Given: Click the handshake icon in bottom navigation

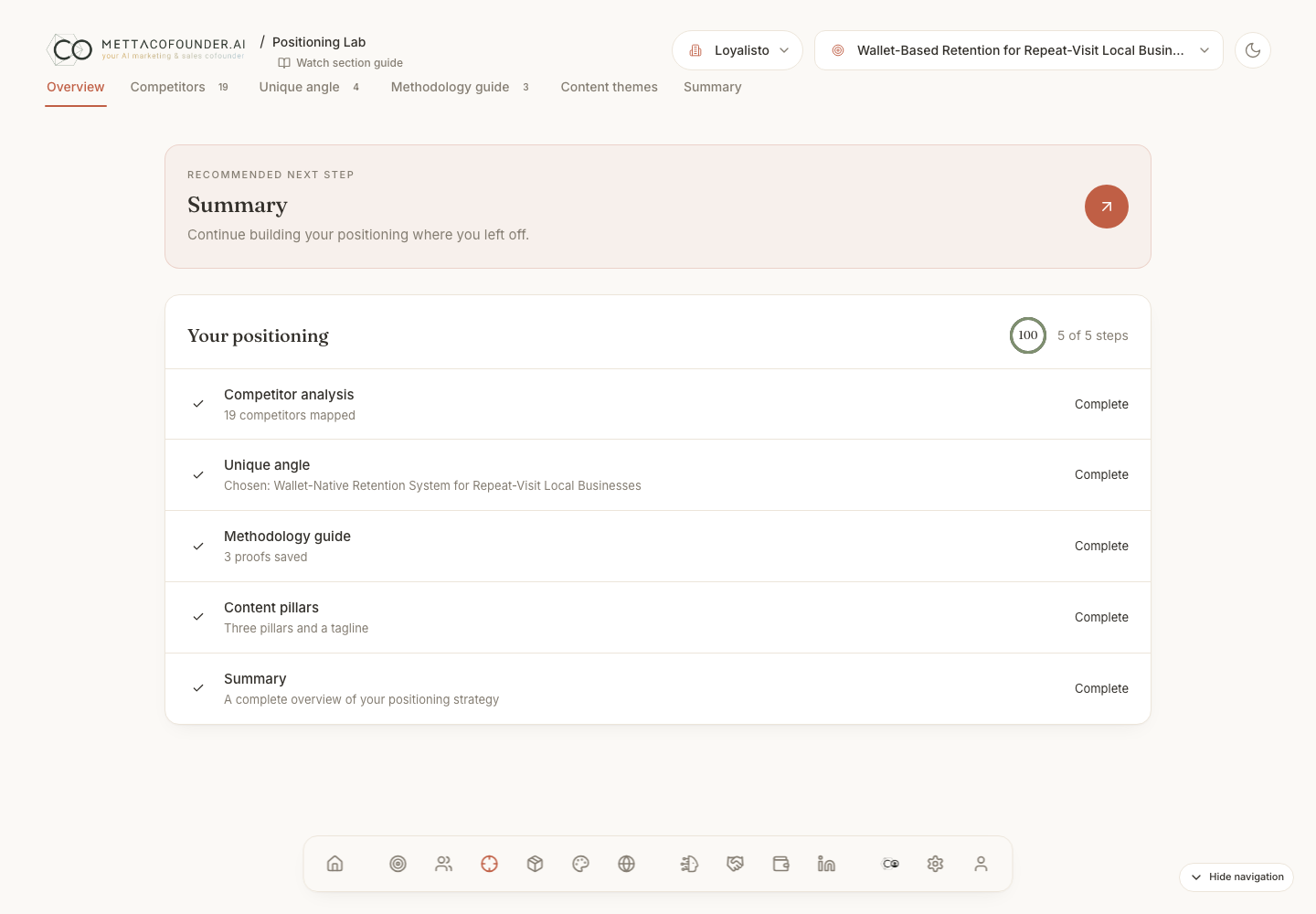Looking at the screenshot, I should [x=735, y=864].
